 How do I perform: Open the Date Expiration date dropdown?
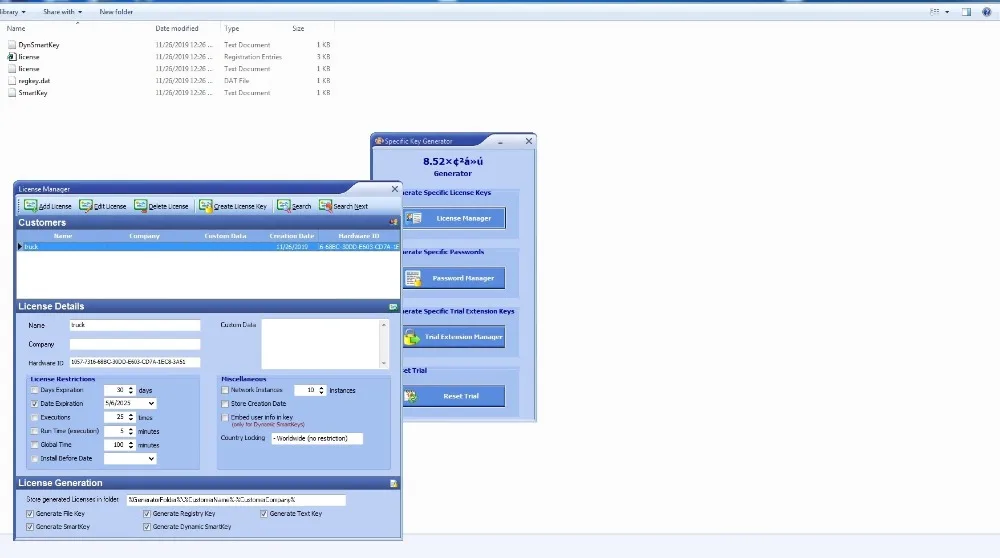[x=151, y=404]
